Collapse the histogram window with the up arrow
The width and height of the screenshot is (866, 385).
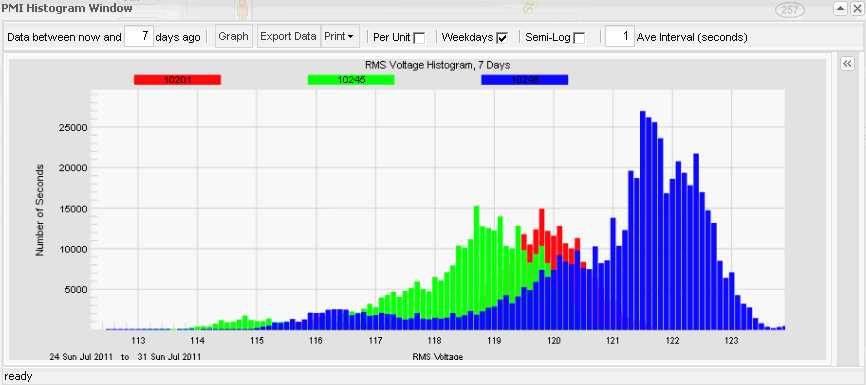[840, 8]
